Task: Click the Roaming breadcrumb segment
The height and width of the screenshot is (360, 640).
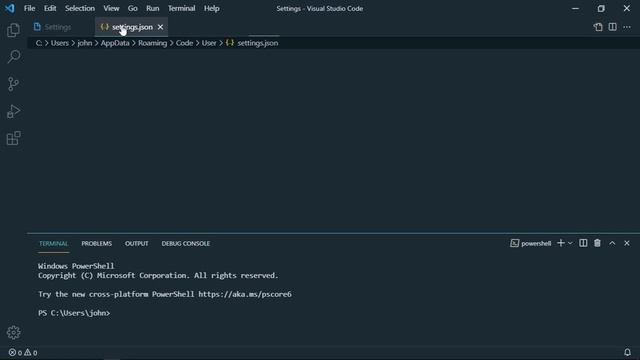Action: click(x=152, y=43)
